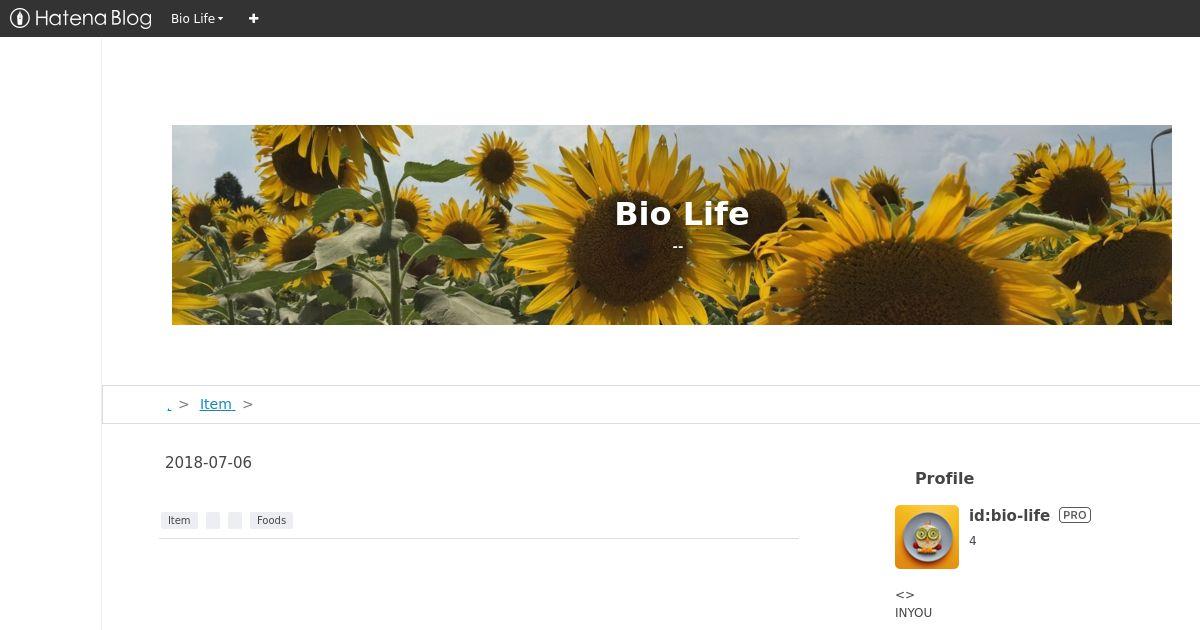Screen dimensions: 1200x630
Task: Open the 2018-07-06 date link
Action: [208, 462]
